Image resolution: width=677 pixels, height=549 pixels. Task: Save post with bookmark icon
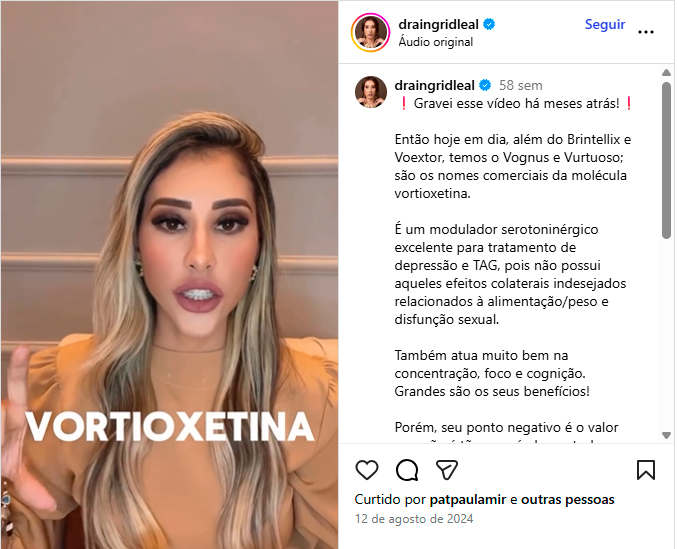pos(646,470)
